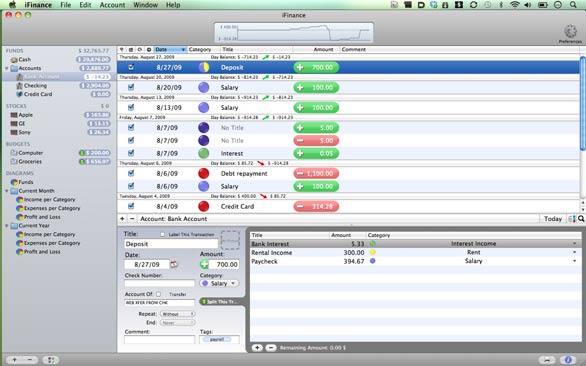The image size is (586, 366).
Task: Toggle the checkbox for the 8/7/09 Interest transaction
Action: 131,153
